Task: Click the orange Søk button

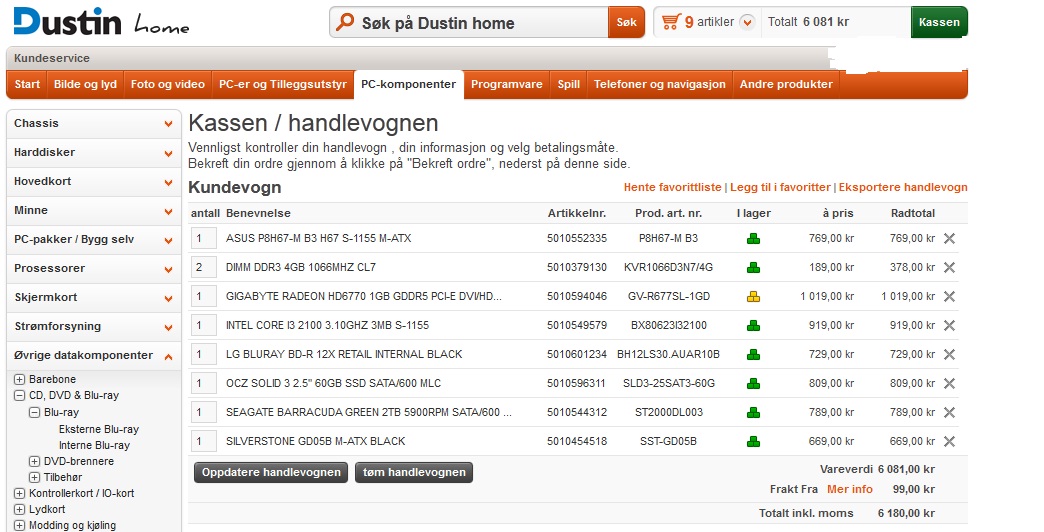Action: coord(627,22)
